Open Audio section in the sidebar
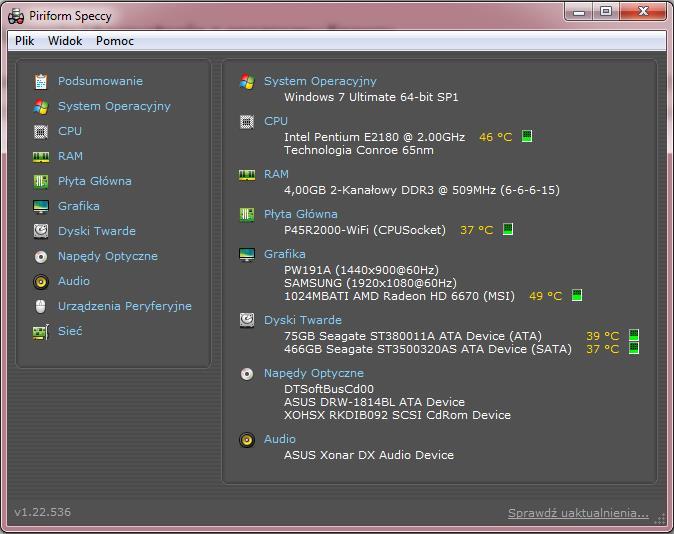Image resolution: width=674 pixels, height=534 pixels. click(74, 281)
